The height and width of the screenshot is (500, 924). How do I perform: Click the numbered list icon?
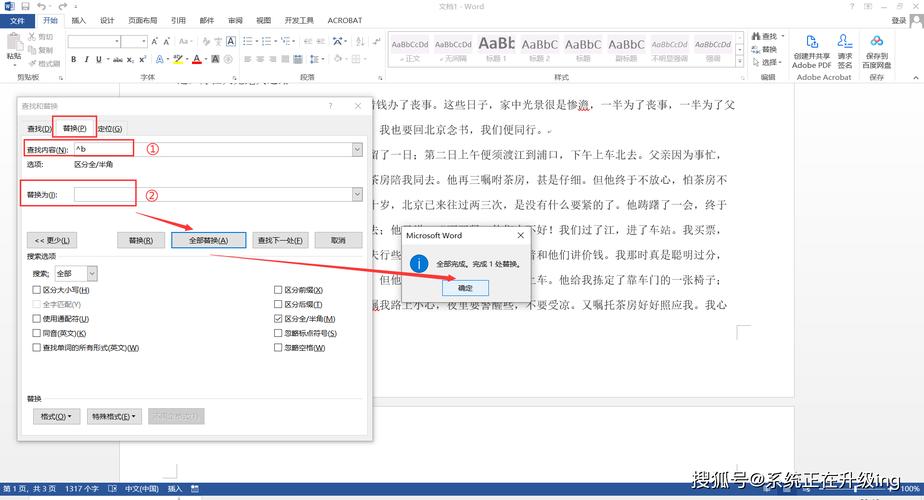(268, 41)
